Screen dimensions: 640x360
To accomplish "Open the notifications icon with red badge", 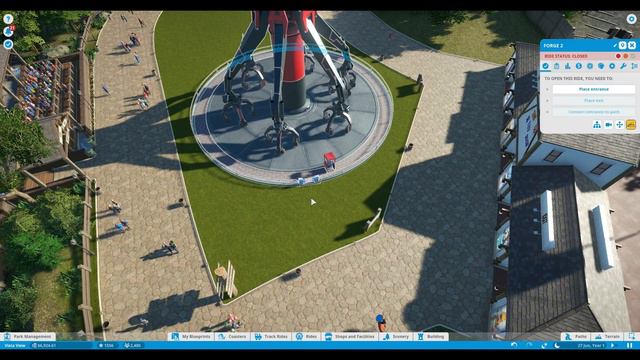I will point(8,31).
